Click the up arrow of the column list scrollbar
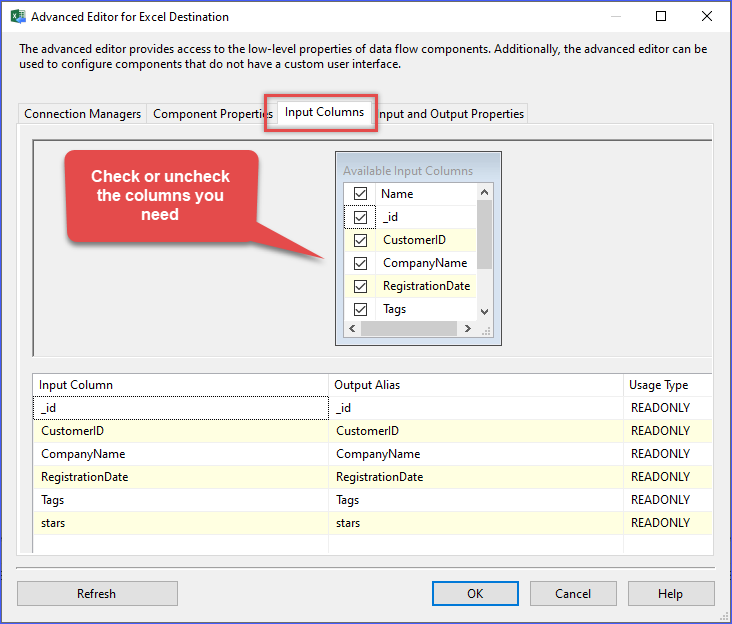The height and width of the screenshot is (624, 732). tap(484, 192)
